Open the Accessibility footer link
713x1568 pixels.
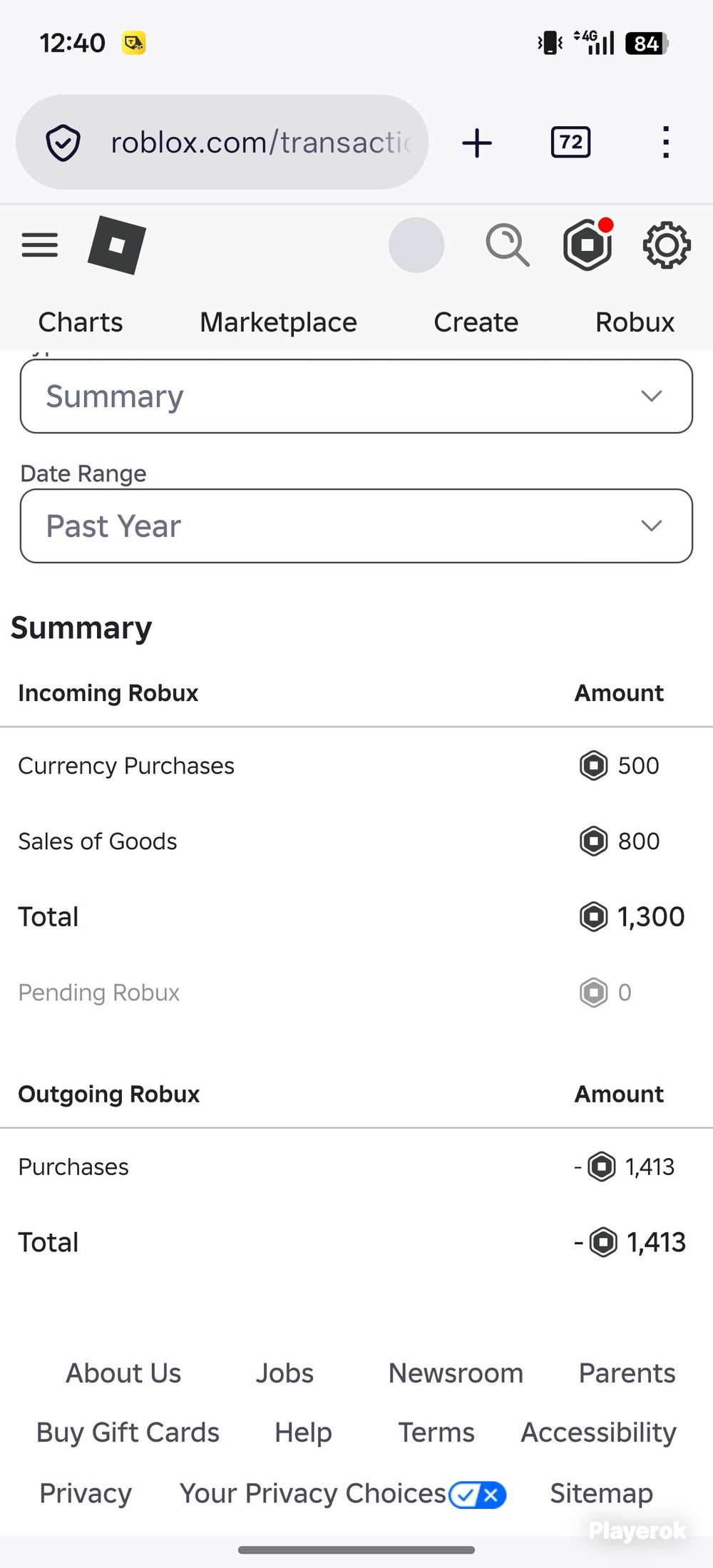tap(598, 1433)
